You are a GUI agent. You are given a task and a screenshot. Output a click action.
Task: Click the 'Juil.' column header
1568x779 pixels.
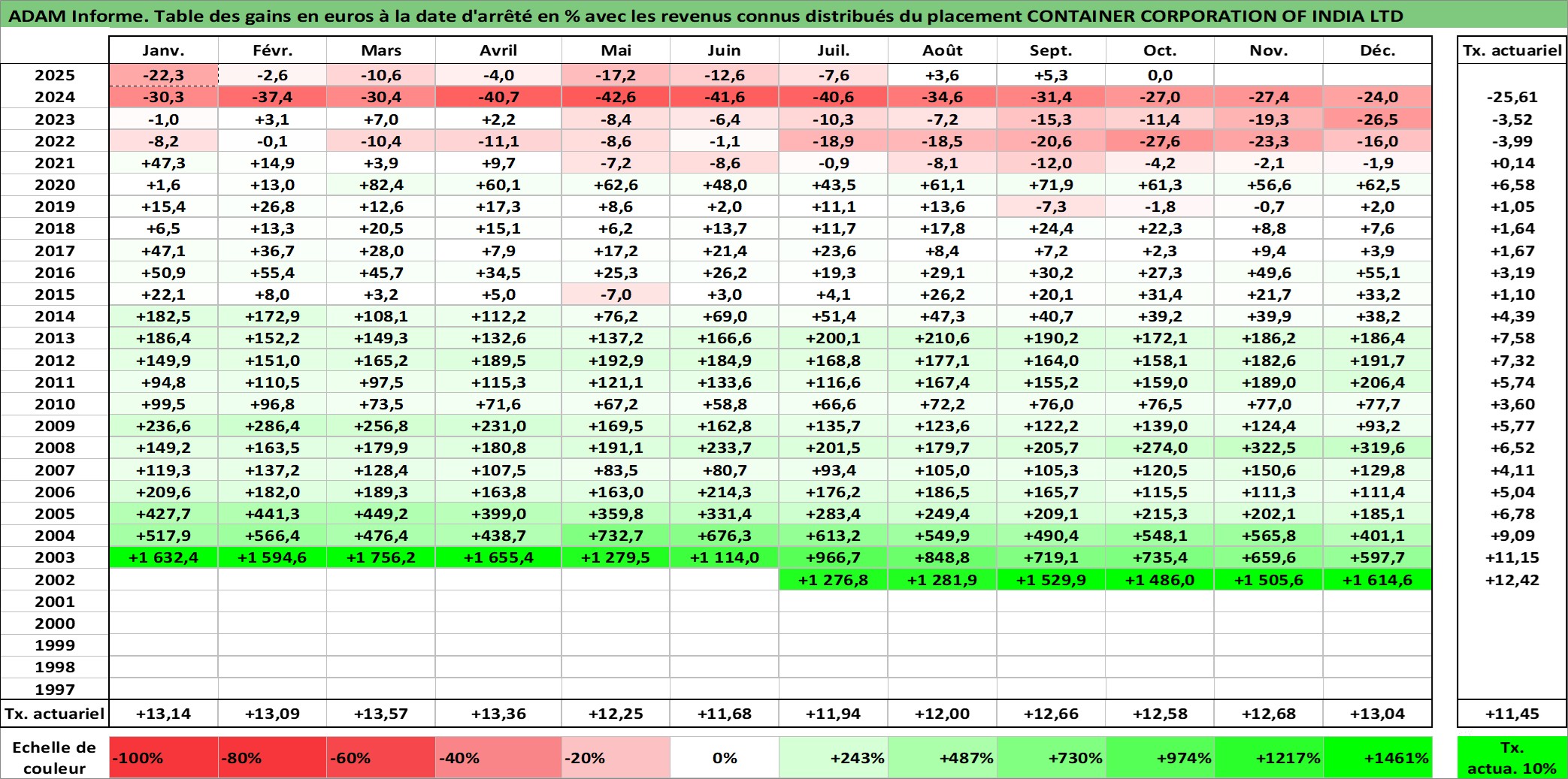coord(834,50)
